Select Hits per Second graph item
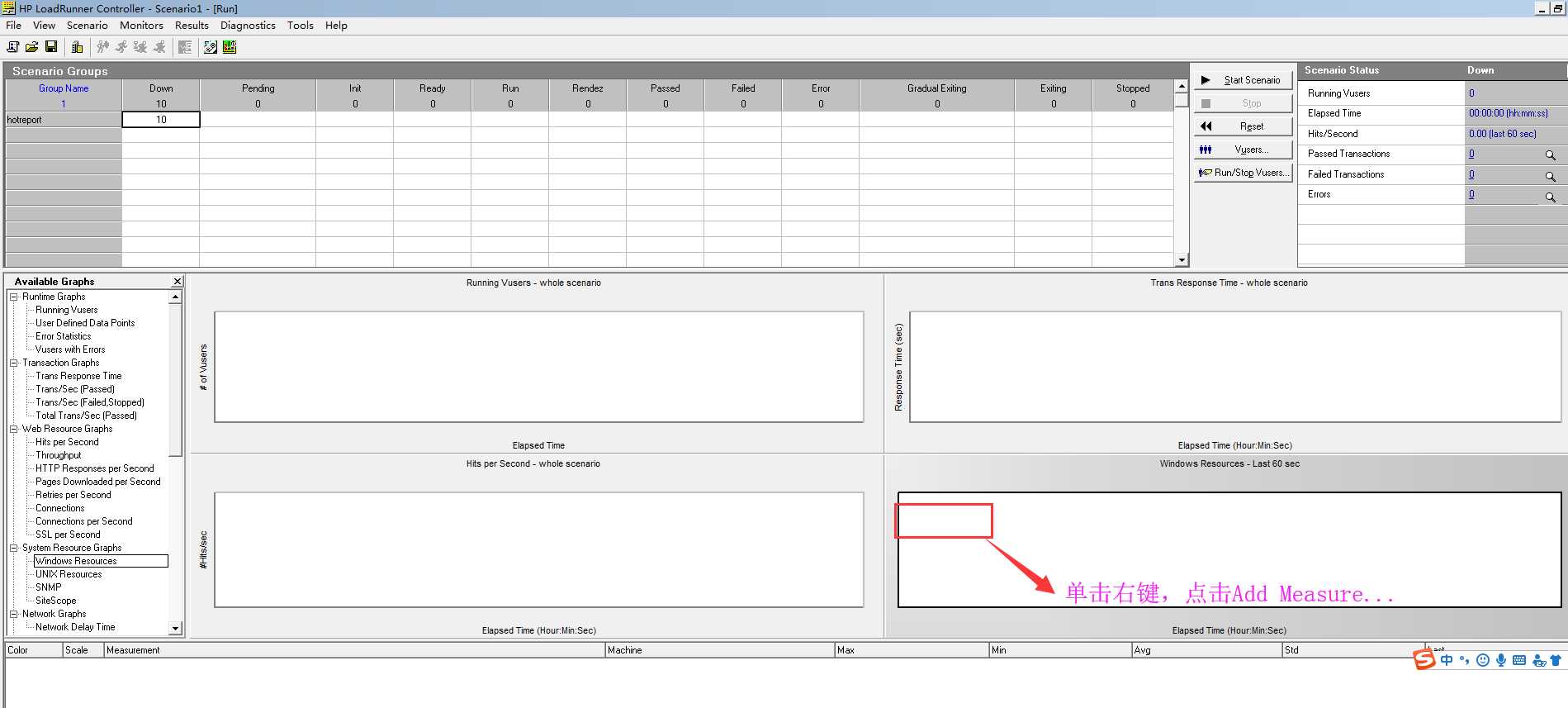 click(67, 442)
